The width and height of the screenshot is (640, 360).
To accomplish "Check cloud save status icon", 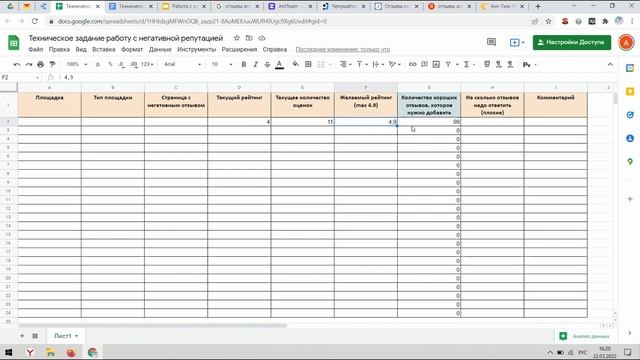I will point(262,38).
